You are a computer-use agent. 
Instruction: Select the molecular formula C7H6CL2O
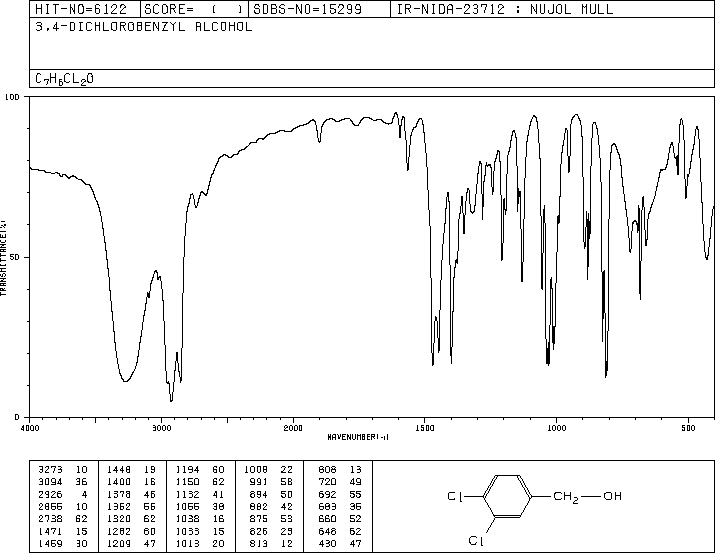tap(64, 79)
